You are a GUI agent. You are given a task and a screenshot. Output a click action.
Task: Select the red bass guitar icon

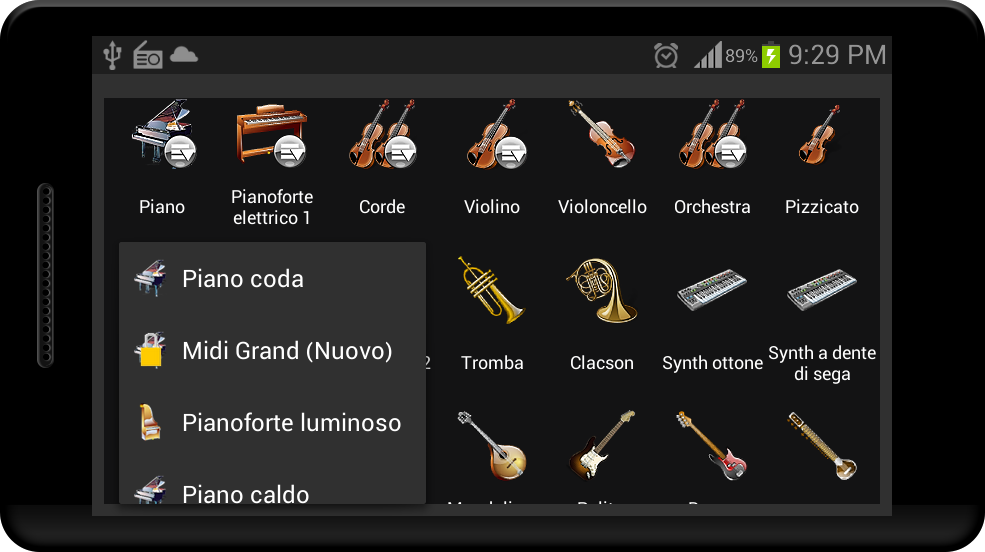[x=712, y=445]
